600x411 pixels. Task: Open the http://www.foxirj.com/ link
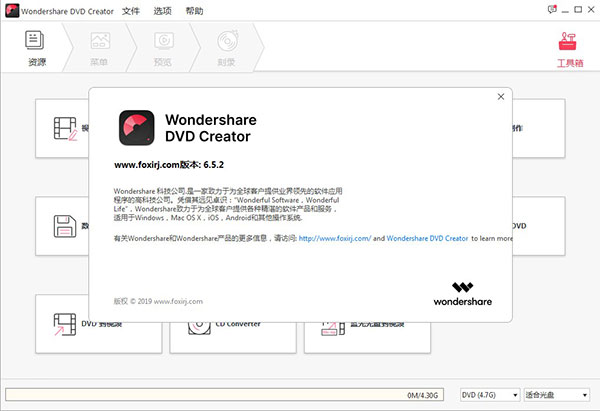pyautogui.click(x=335, y=238)
